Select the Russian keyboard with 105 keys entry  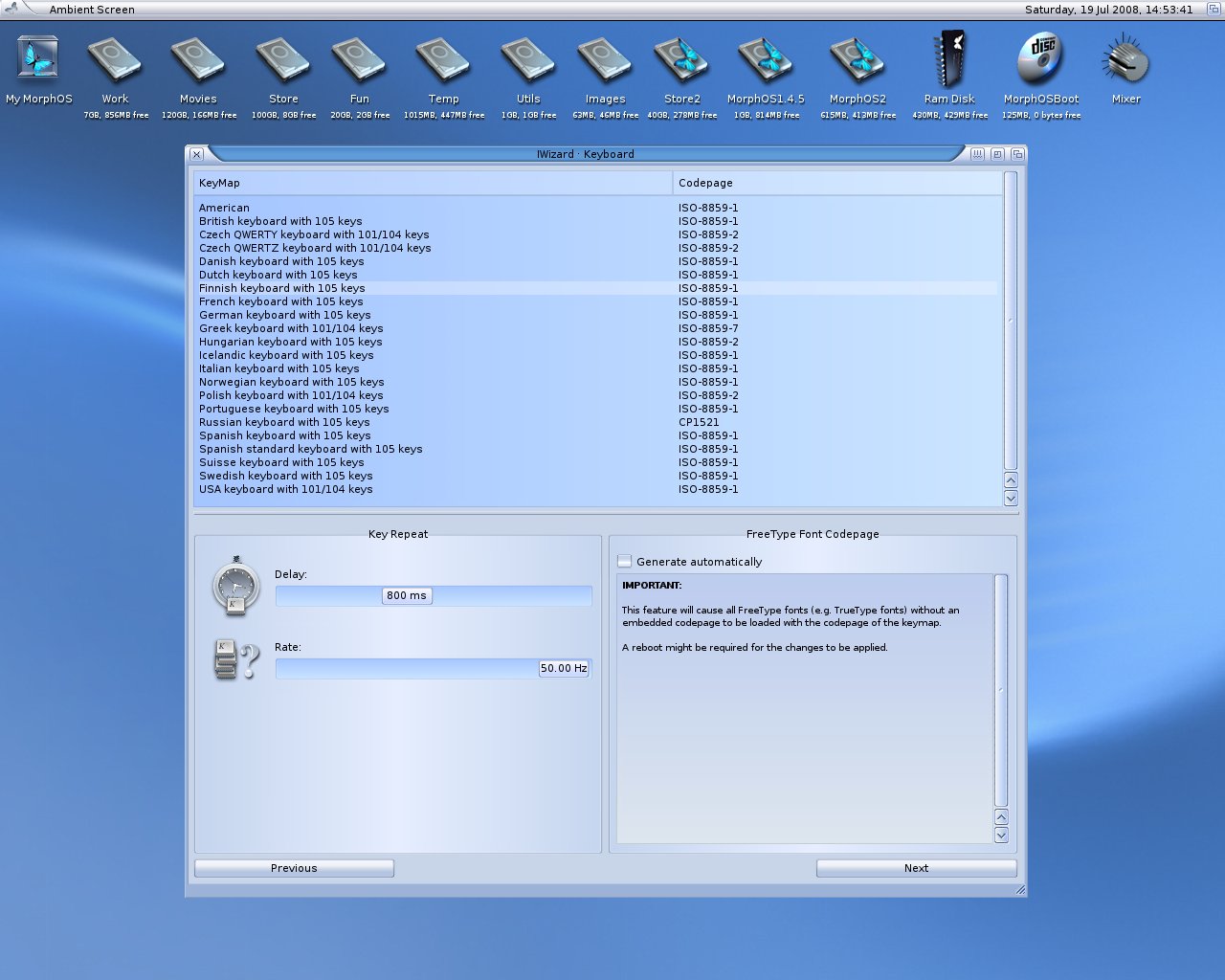pos(284,422)
